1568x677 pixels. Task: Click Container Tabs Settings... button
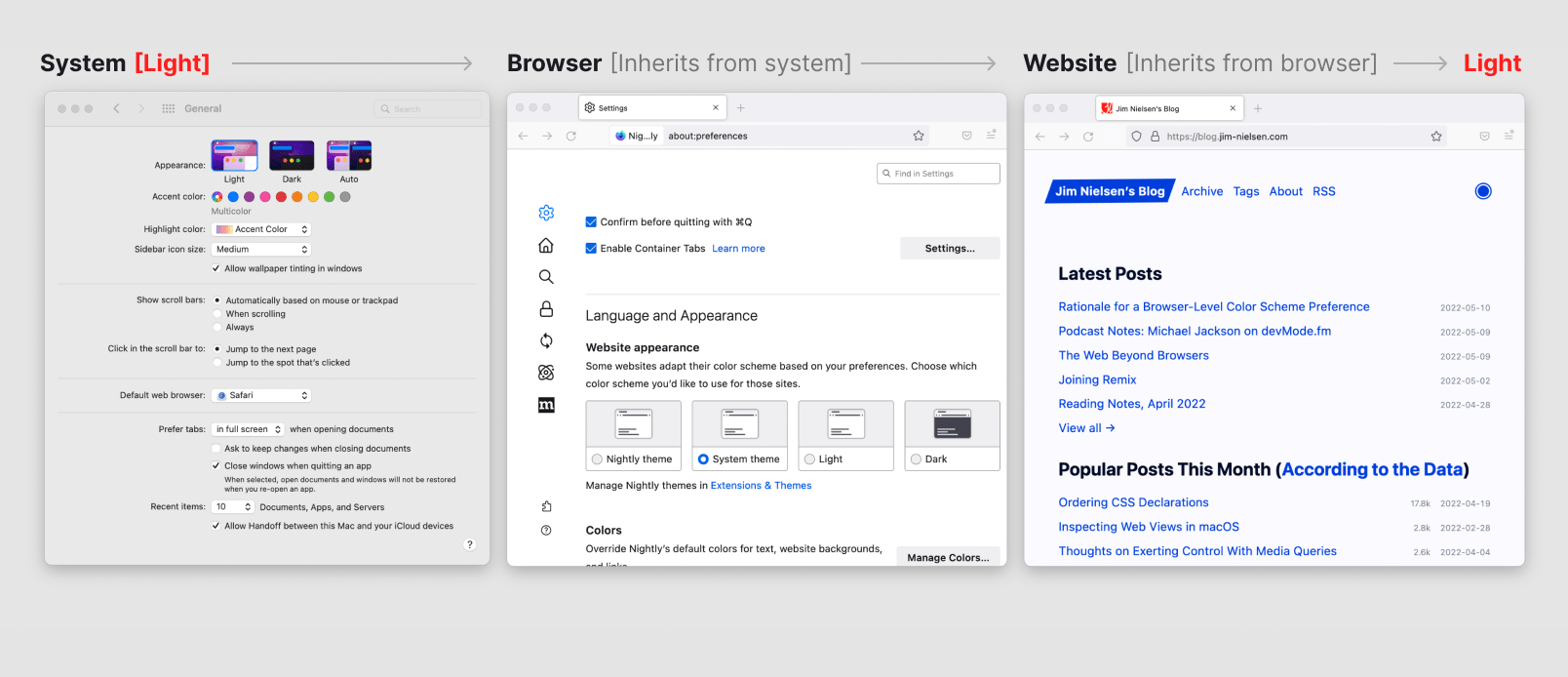click(950, 249)
